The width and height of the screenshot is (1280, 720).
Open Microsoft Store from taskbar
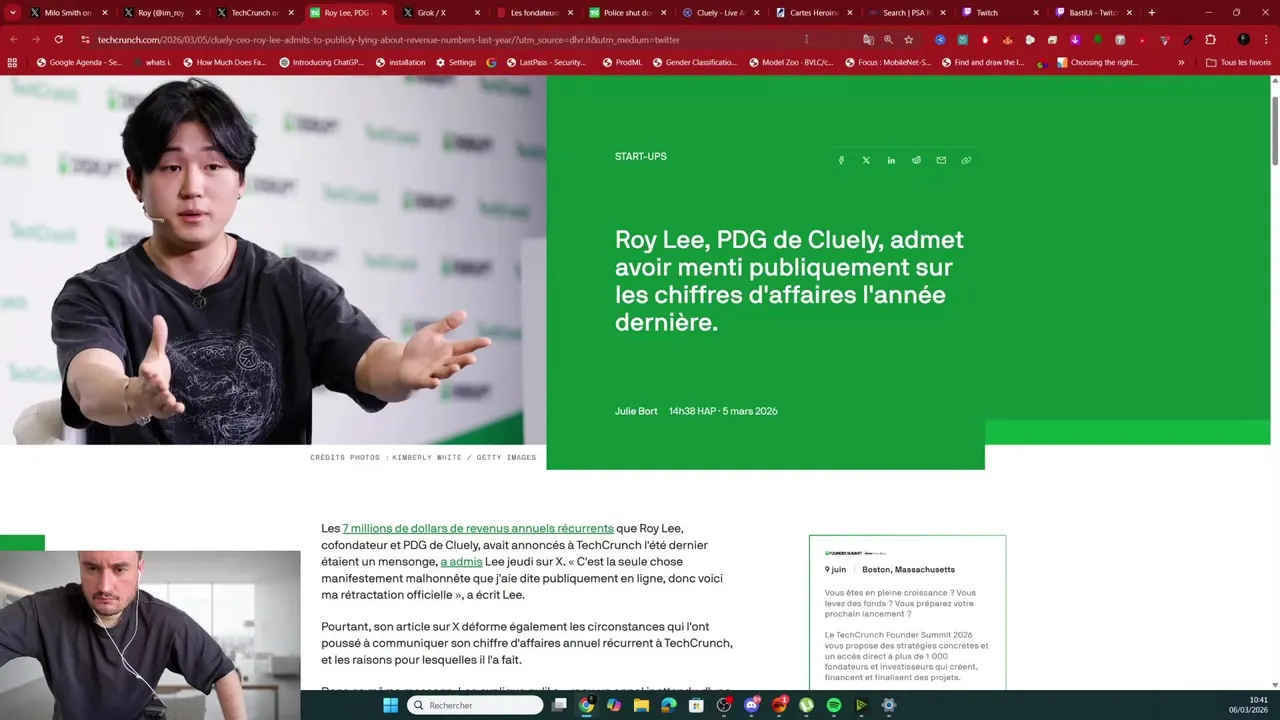[696, 705]
